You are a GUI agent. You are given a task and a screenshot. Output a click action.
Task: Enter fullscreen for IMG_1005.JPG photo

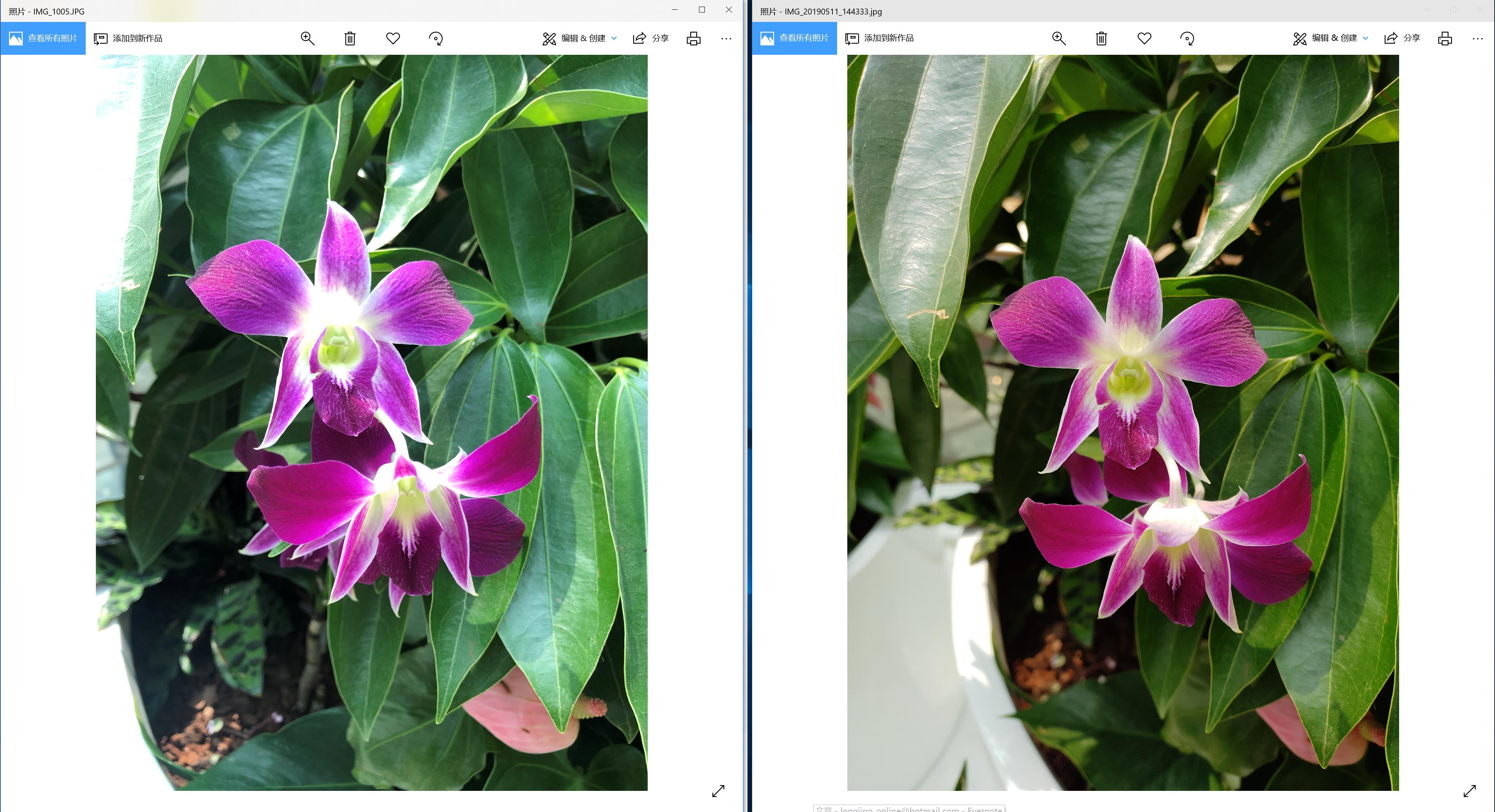coord(718,790)
